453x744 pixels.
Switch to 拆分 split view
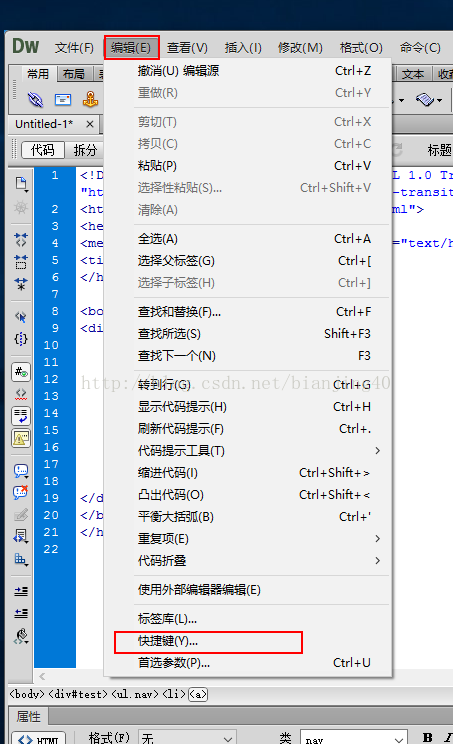point(85,150)
